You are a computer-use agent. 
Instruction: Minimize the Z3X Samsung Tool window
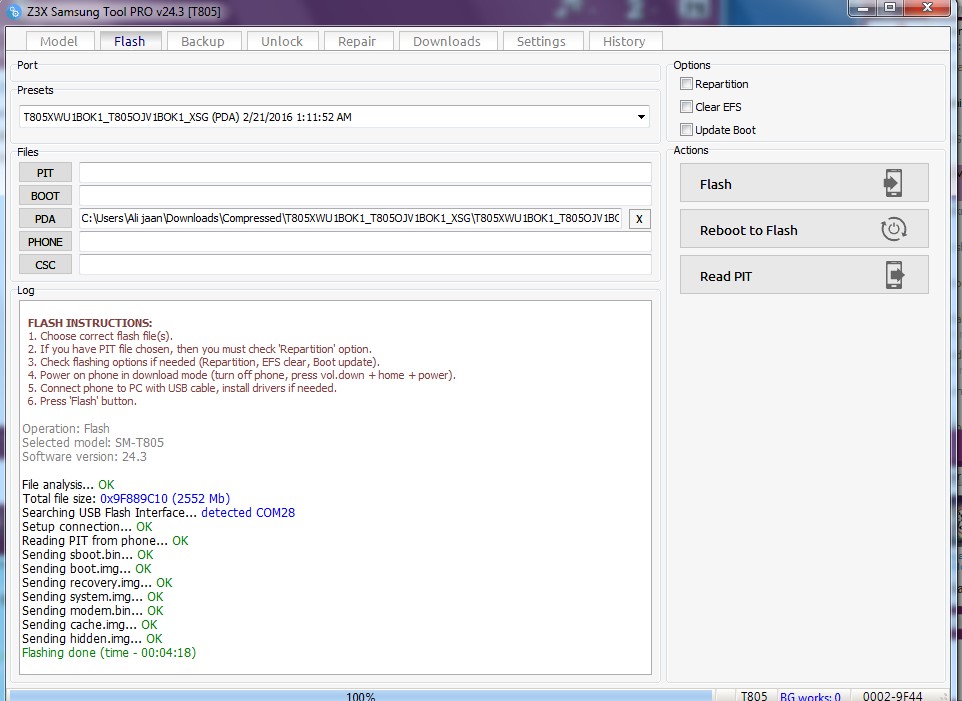pyautogui.click(x=863, y=8)
